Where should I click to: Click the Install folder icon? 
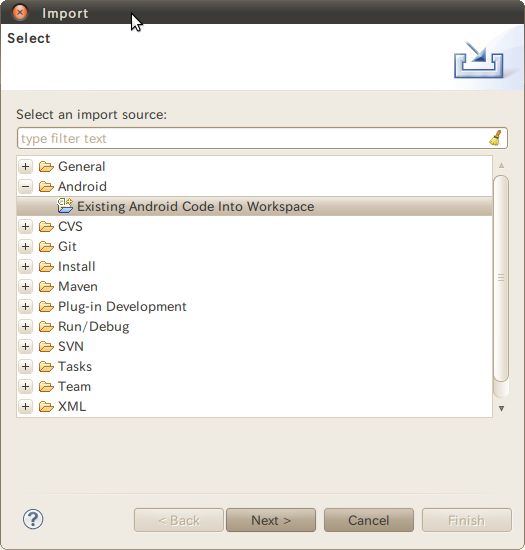pos(46,267)
